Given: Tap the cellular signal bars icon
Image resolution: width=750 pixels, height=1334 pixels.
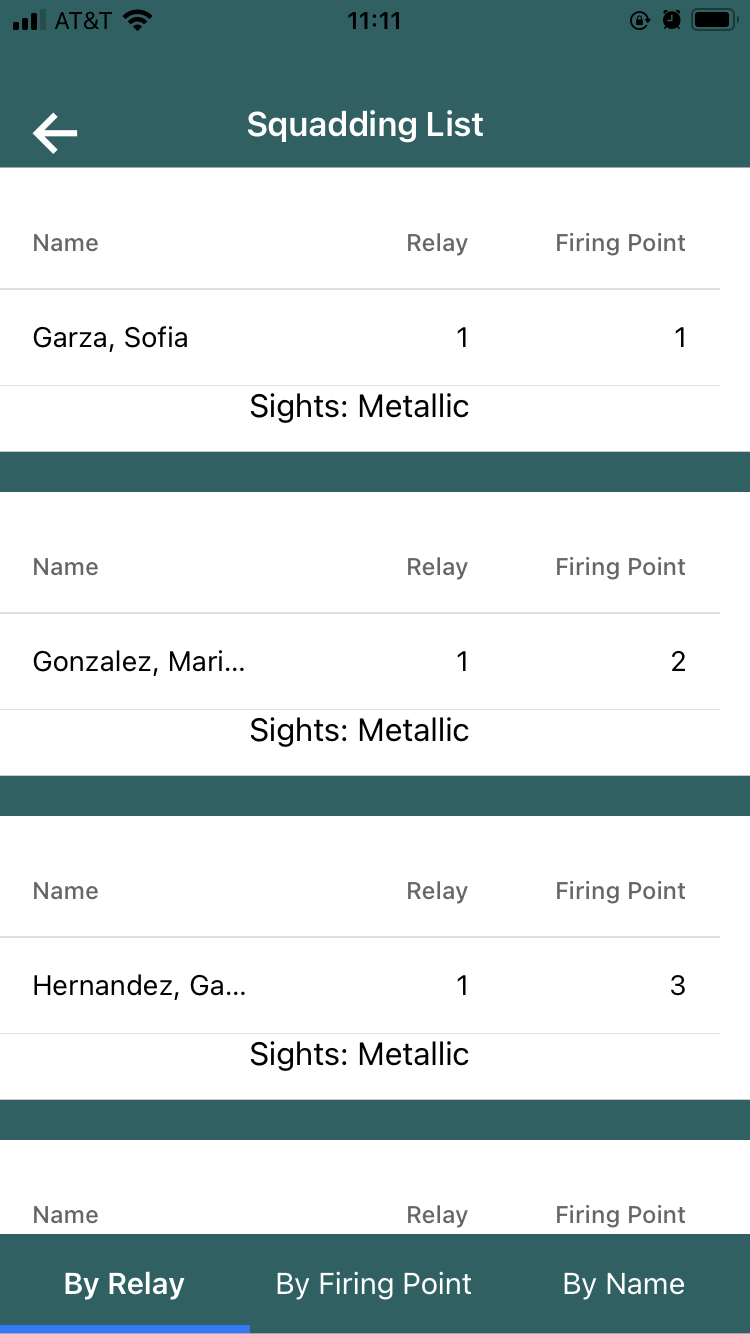Looking at the screenshot, I should click(x=30, y=21).
